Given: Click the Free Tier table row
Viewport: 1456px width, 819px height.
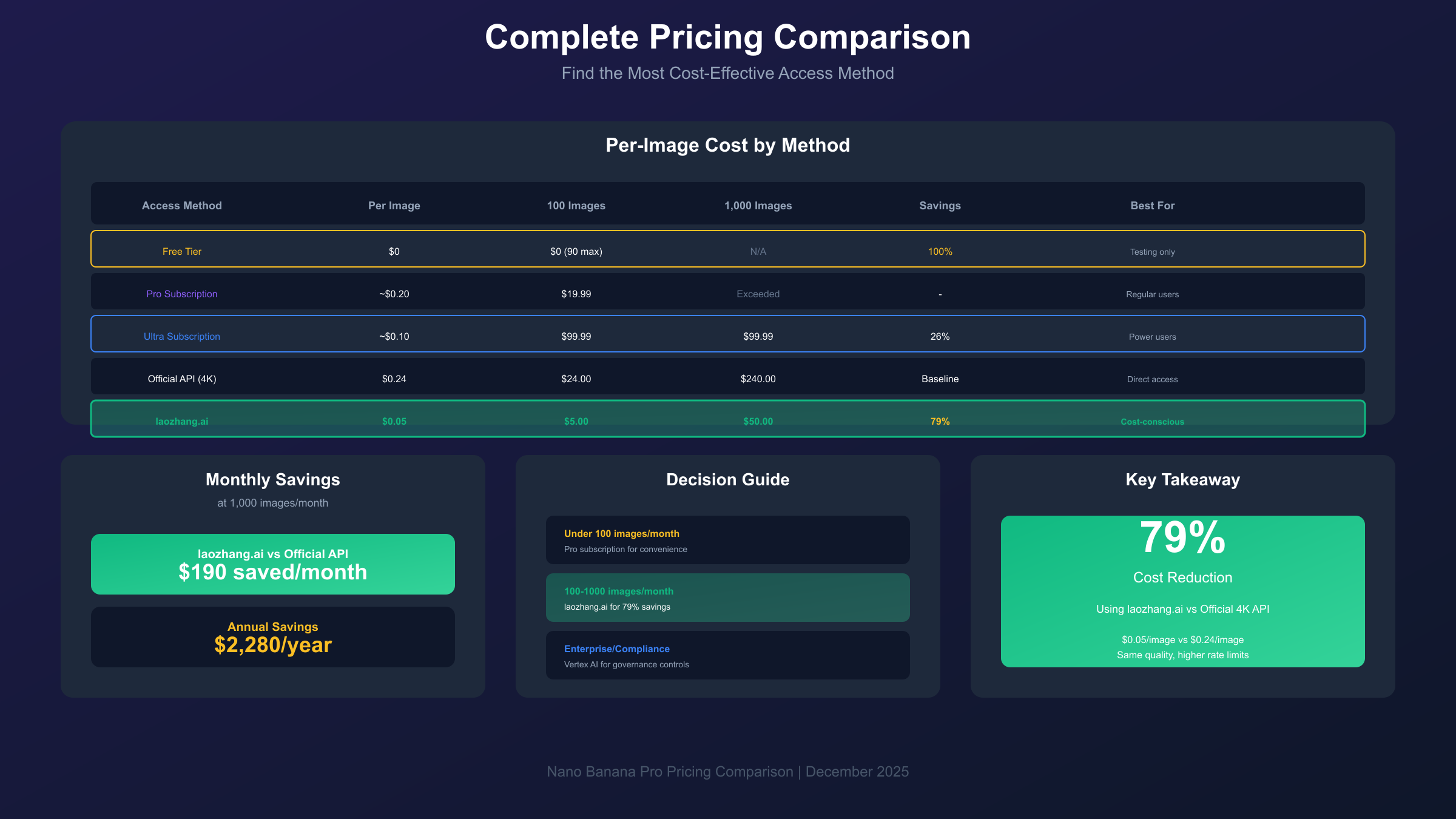Looking at the screenshot, I should (727, 249).
